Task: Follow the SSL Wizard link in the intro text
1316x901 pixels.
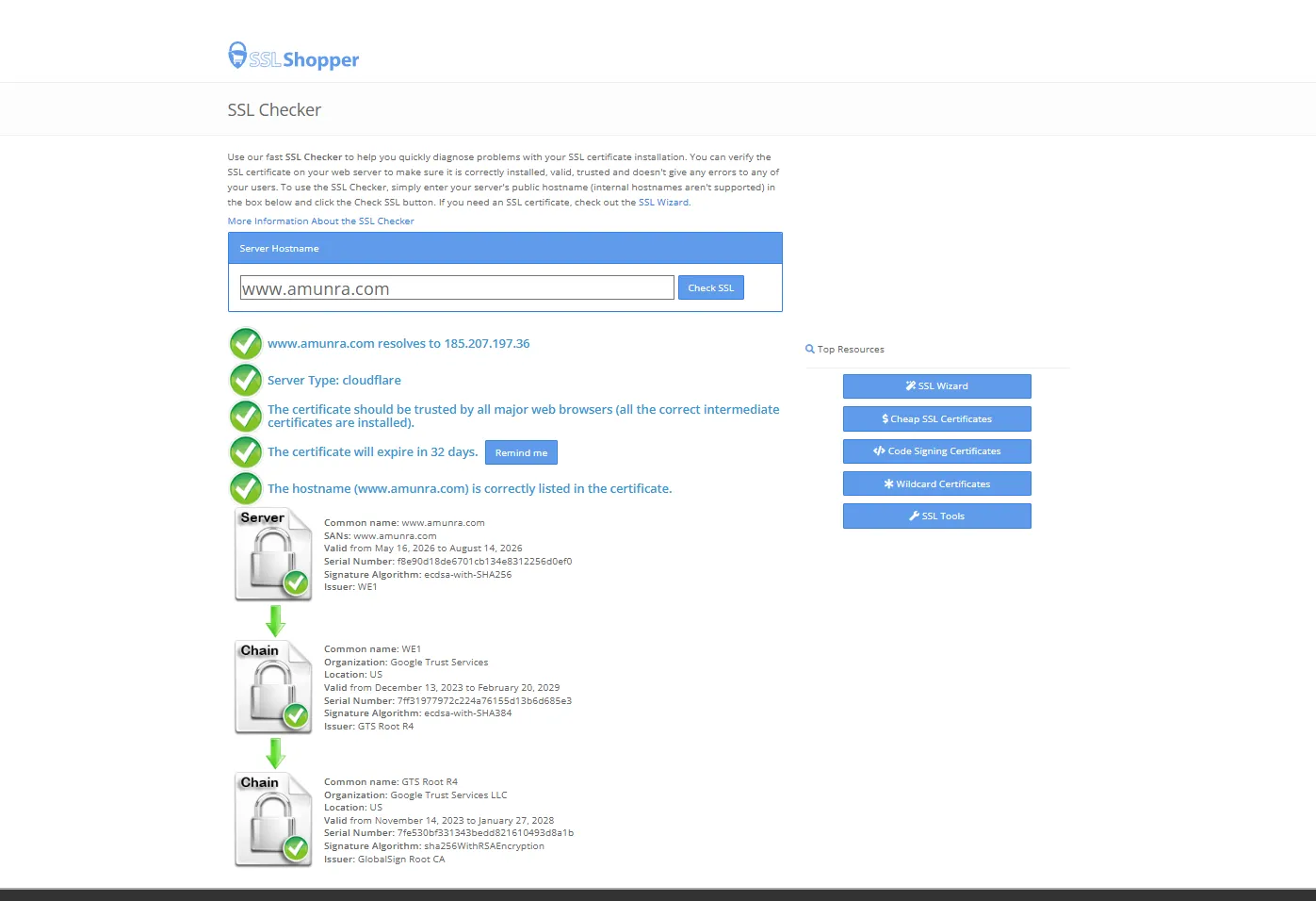Action: (x=663, y=203)
